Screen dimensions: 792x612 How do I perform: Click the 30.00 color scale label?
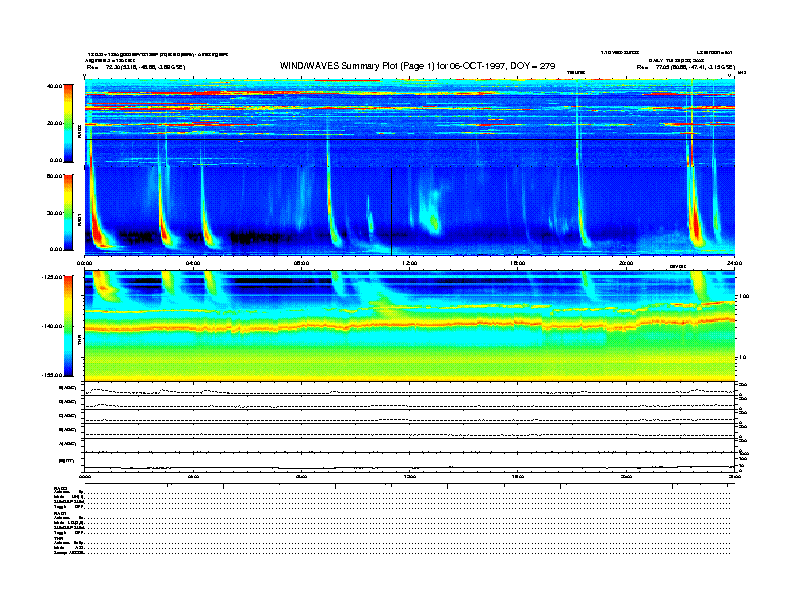click(x=54, y=213)
